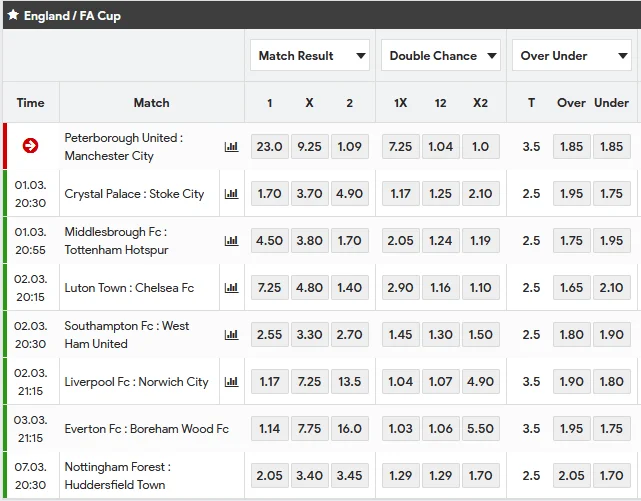This screenshot has width=641, height=501.
Task: Click red live arrow icon for Peterborough
Action: tap(31, 146)
